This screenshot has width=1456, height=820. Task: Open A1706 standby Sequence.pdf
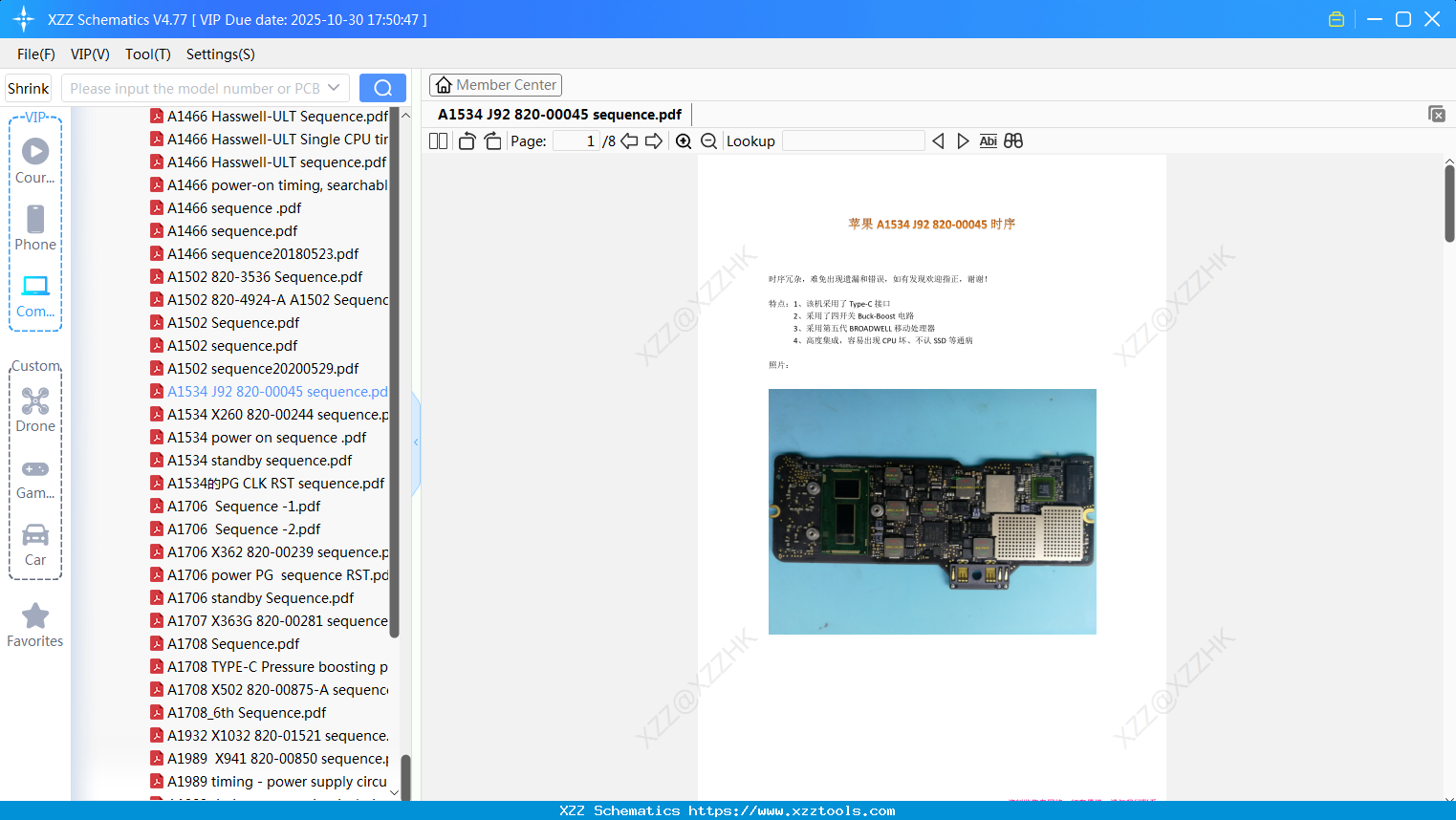pos(252,598)
